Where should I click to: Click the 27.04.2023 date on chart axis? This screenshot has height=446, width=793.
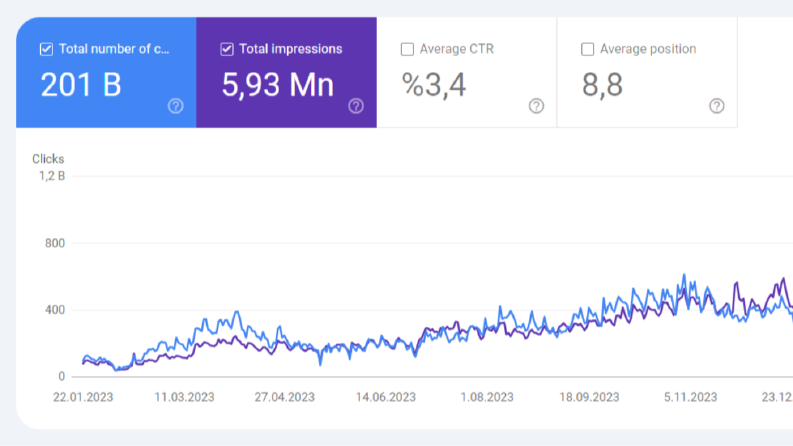[285, 397]
